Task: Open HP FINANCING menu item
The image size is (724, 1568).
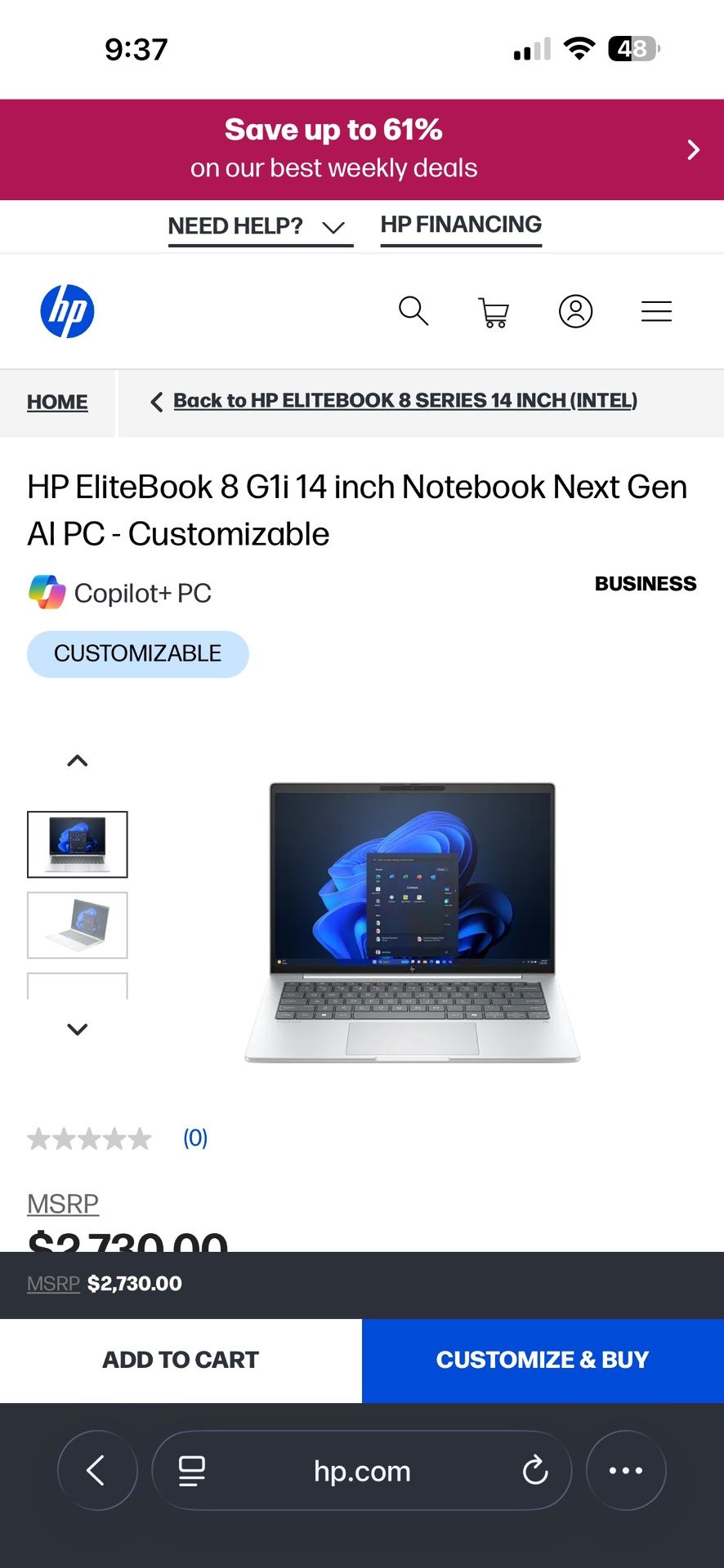Action: [x=461, y=225]
